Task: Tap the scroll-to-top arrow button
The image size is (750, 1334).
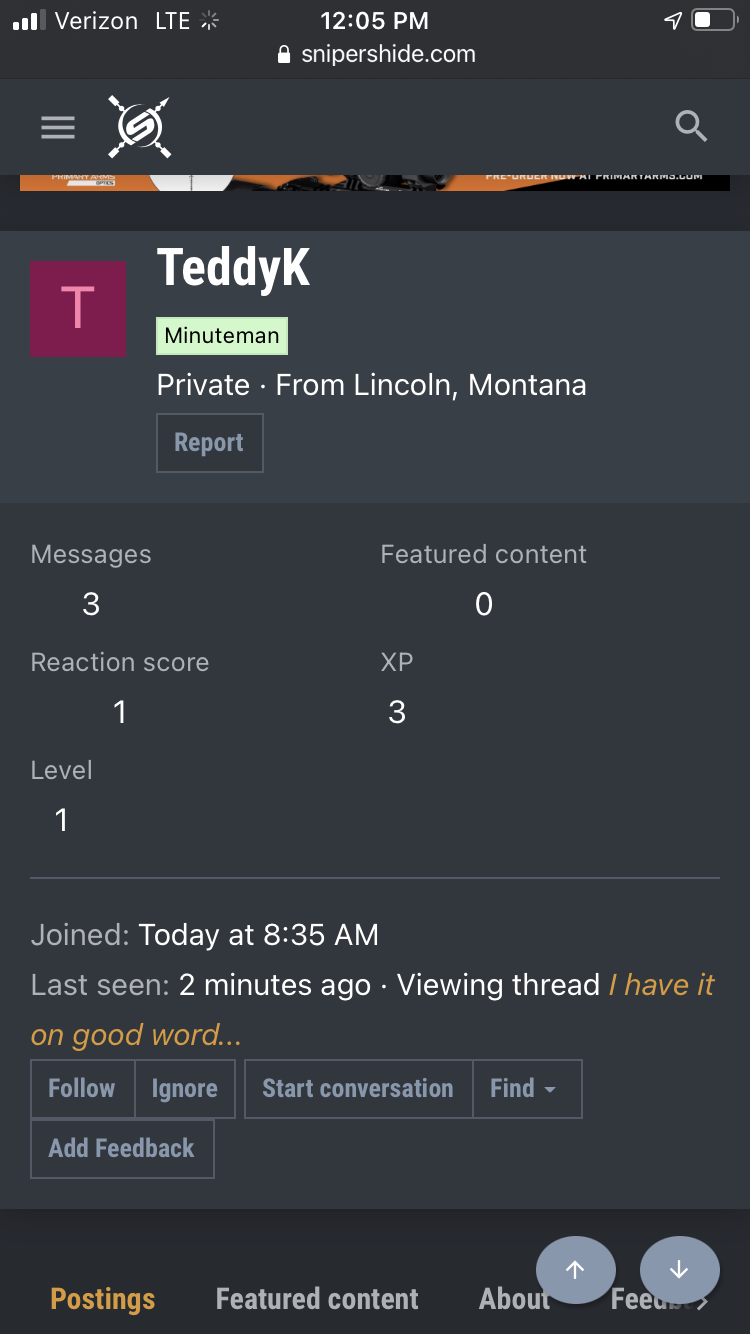Action: [x=575, y=1270]
